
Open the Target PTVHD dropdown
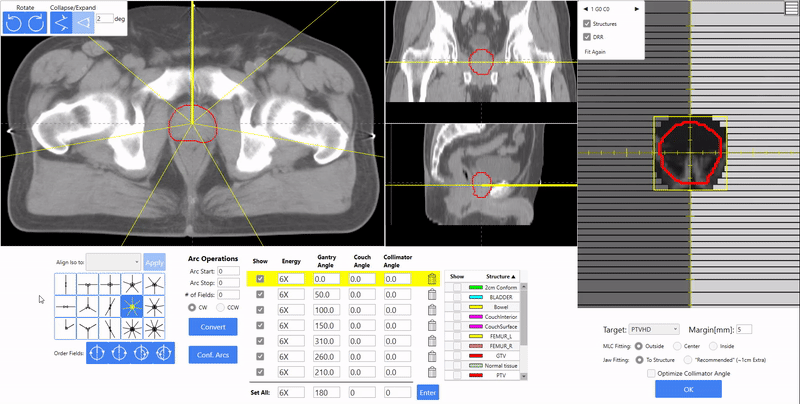[654, 329]
